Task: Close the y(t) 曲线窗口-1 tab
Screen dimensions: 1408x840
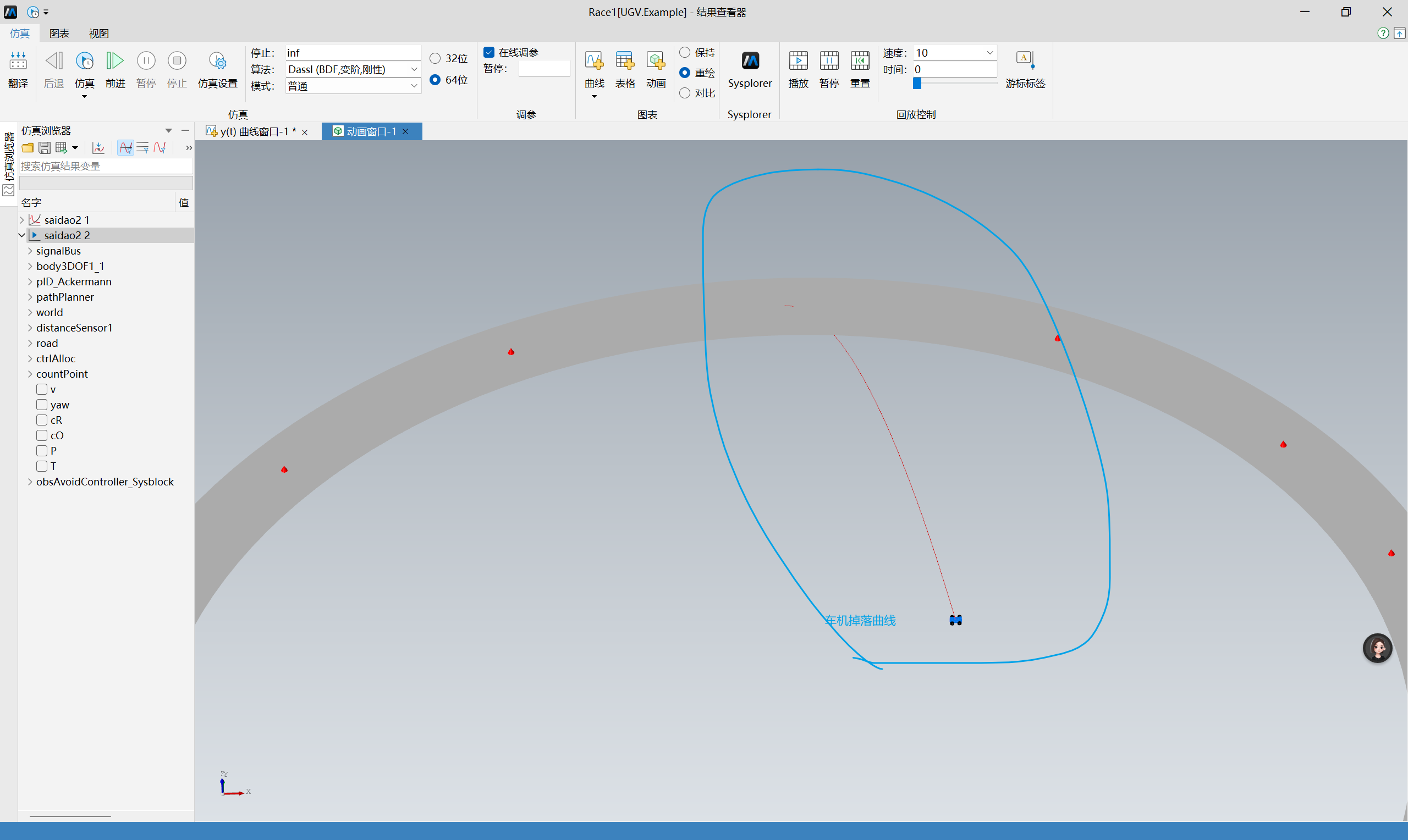Action: [x=305, y=132]
